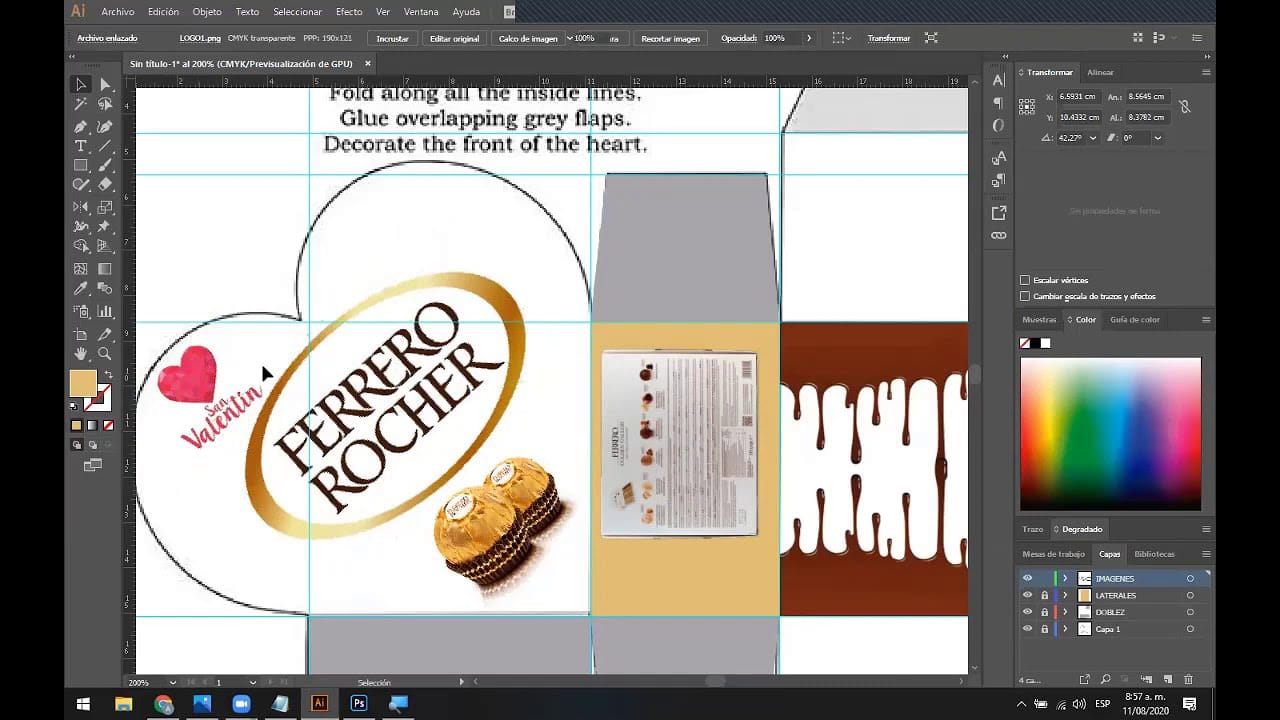
Task: Choose the Paintbrush tool
Action: coord(105,166)
